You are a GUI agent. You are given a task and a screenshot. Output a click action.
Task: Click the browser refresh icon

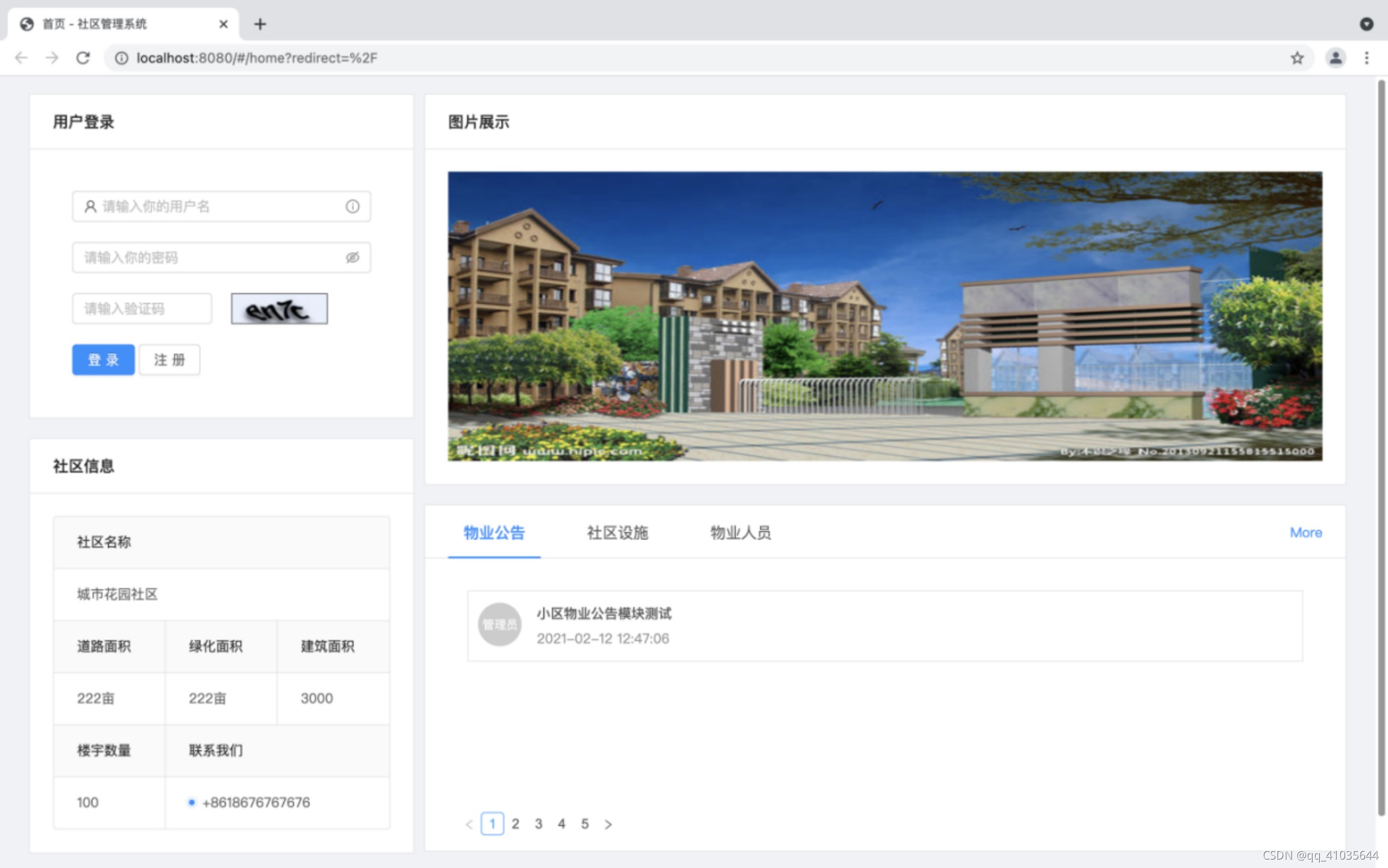pos(83,58)
